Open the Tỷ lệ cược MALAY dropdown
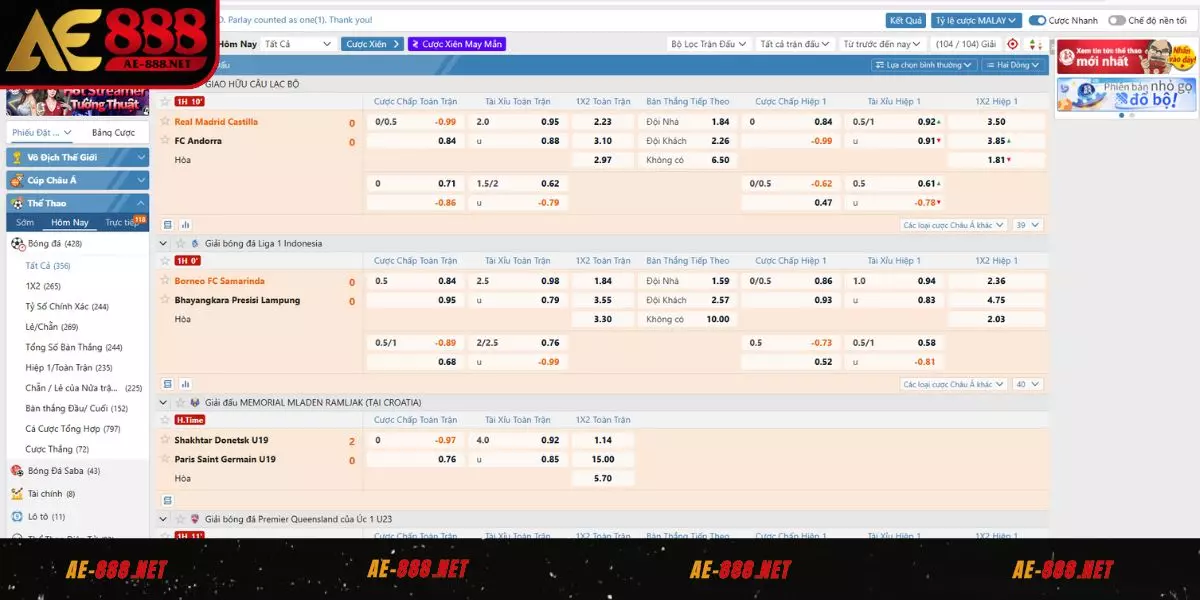This screenshot has width=1200, height=600. [976, 20]
